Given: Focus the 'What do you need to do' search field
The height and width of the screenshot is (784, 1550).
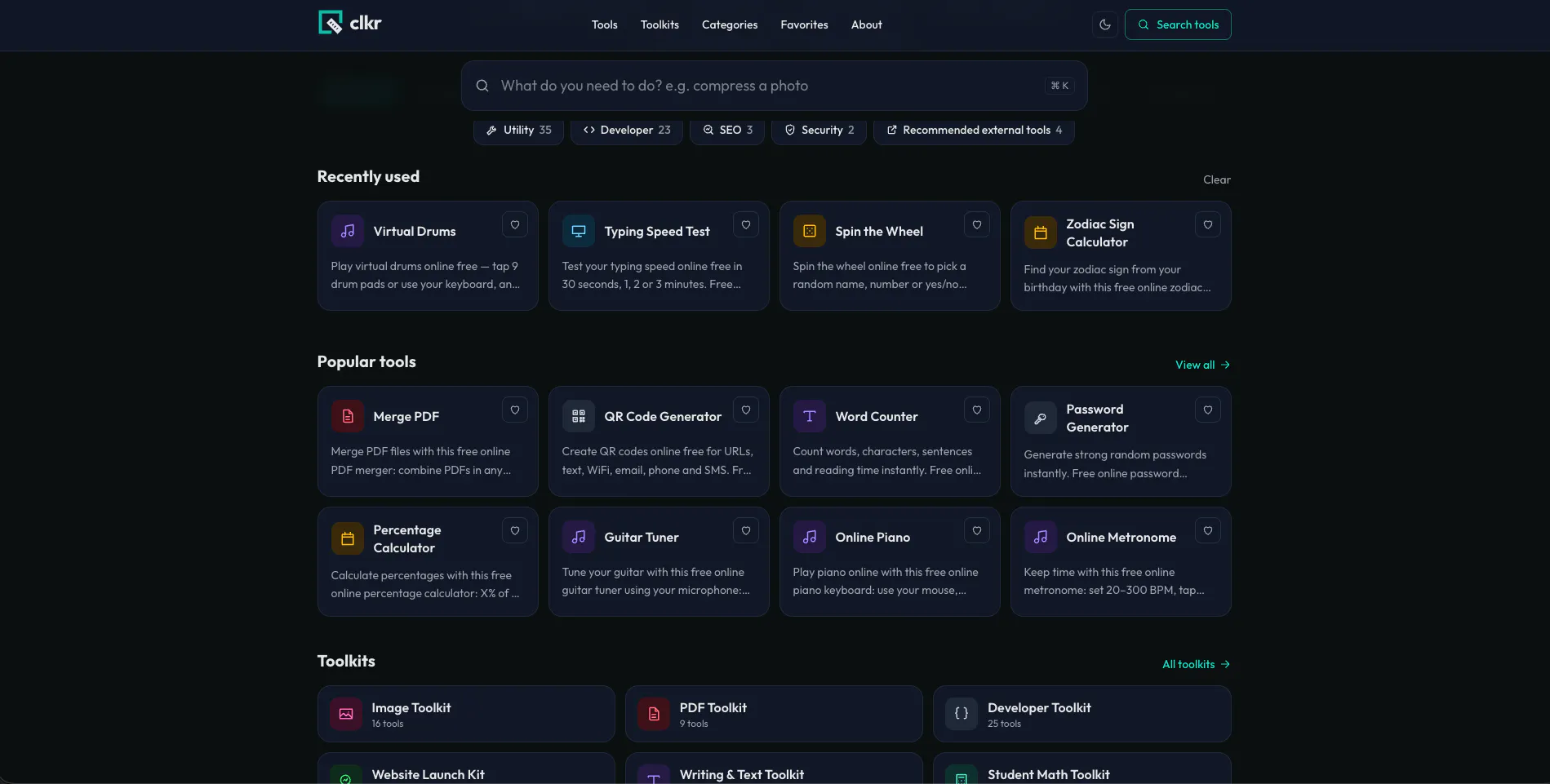Looking at the screenshot, I should click(774, 86).
